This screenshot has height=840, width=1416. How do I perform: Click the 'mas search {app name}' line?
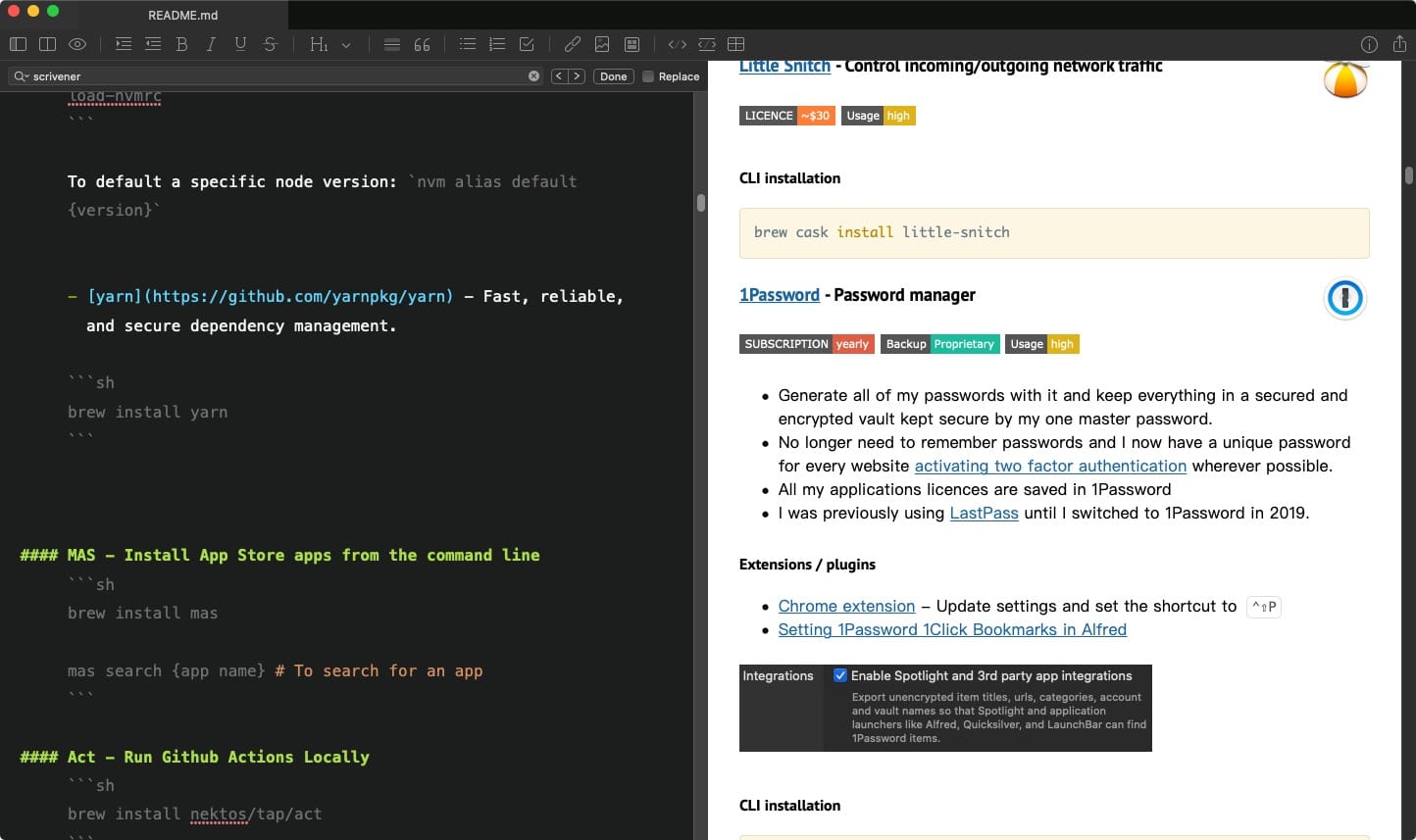point(275,670)
